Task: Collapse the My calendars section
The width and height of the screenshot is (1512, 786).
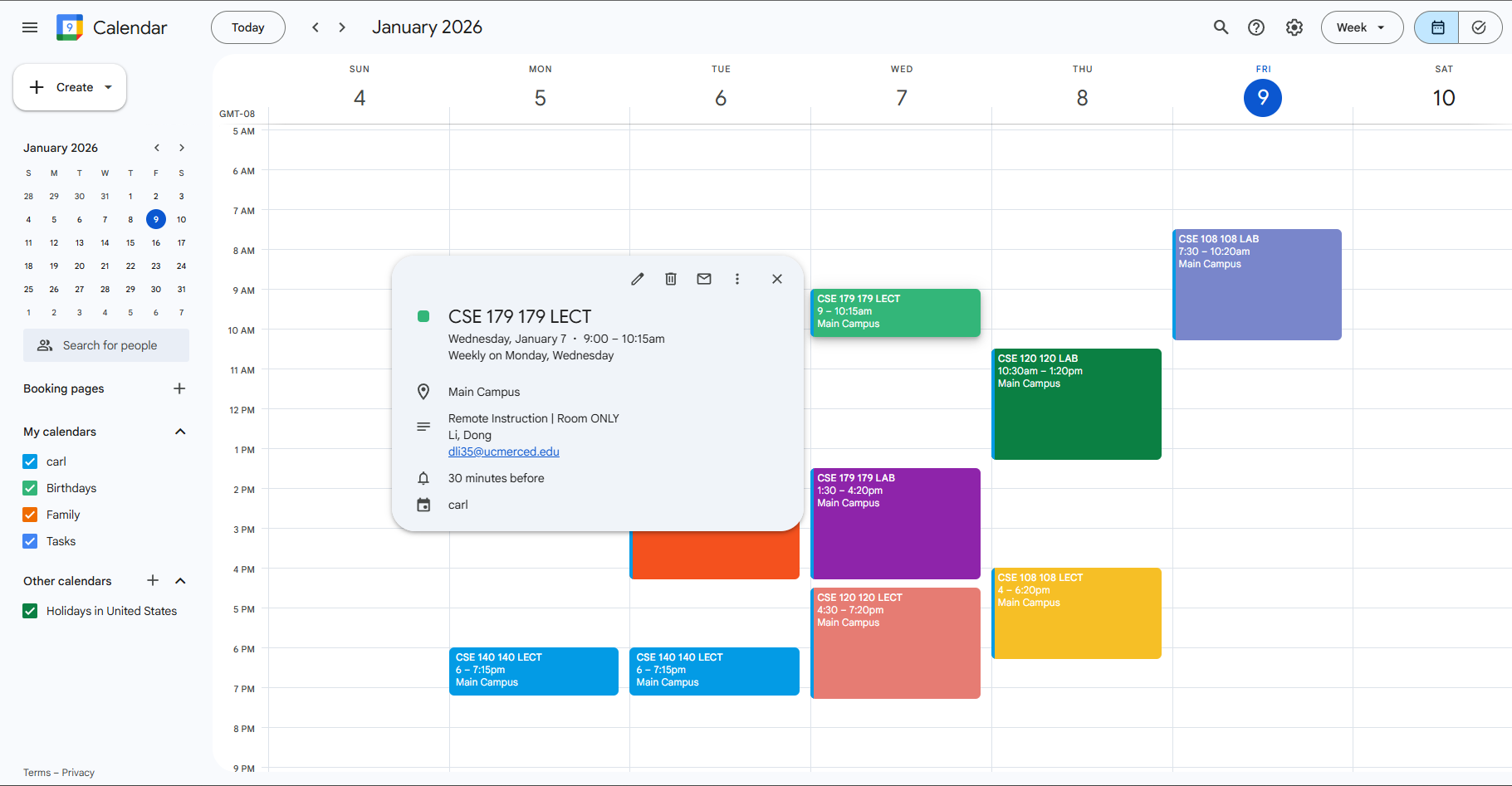Action: coord(180,431)
